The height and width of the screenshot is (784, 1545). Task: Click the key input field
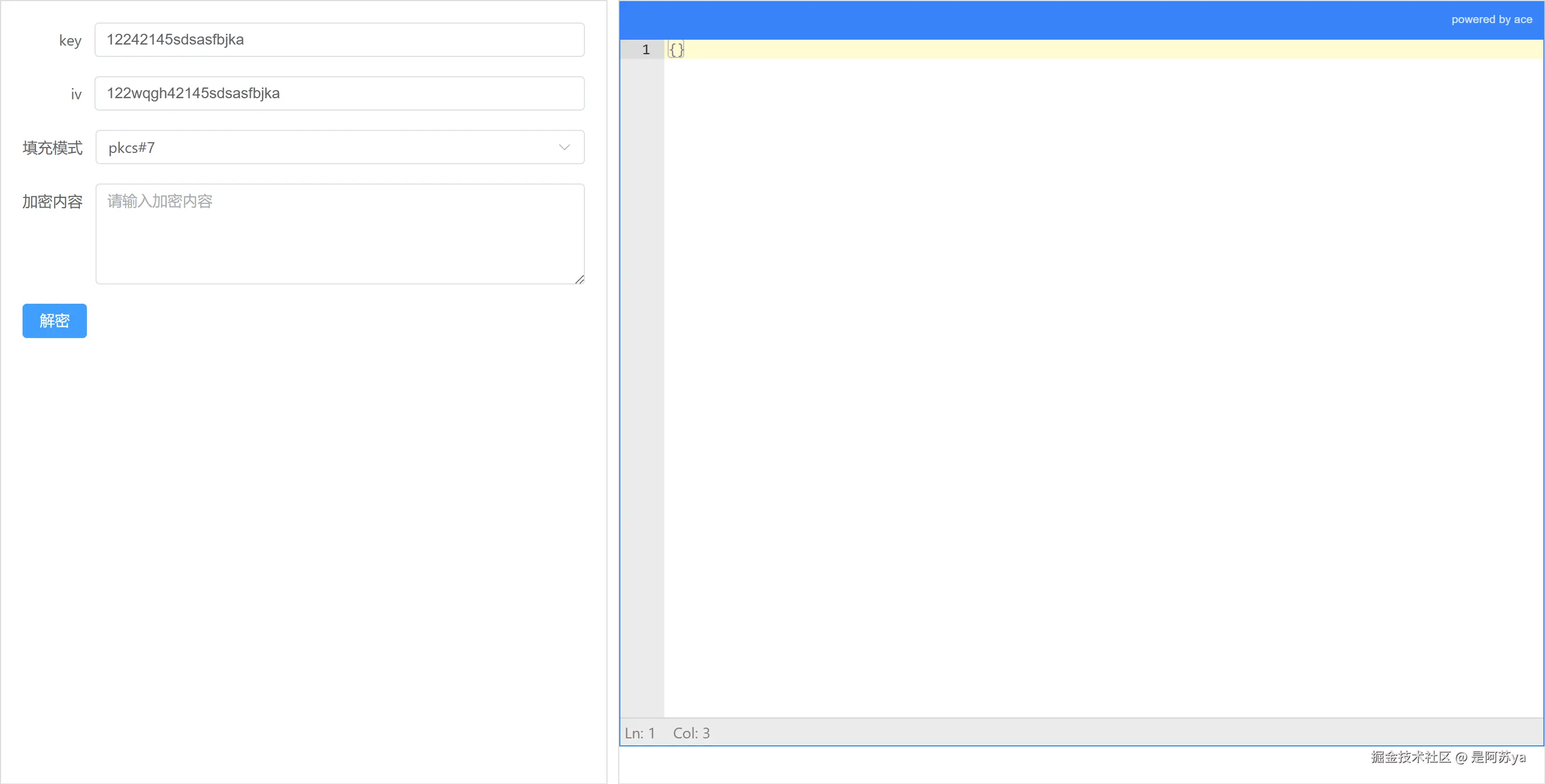click(339, 40)
